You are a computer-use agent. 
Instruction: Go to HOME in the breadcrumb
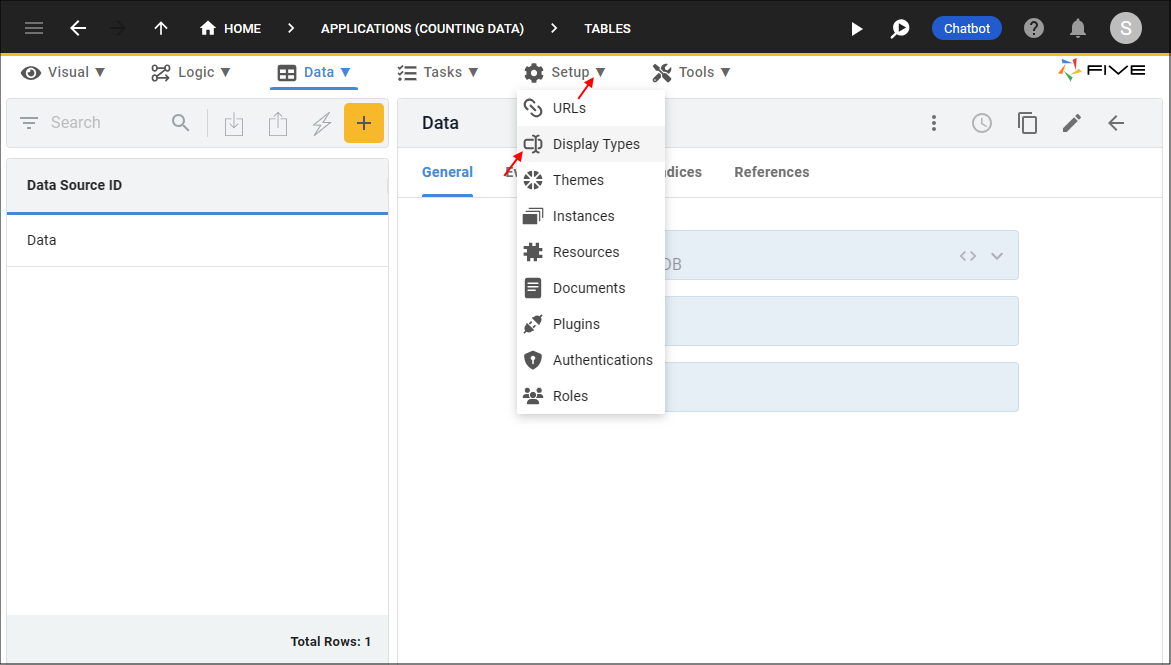click(x=231, y=28)
